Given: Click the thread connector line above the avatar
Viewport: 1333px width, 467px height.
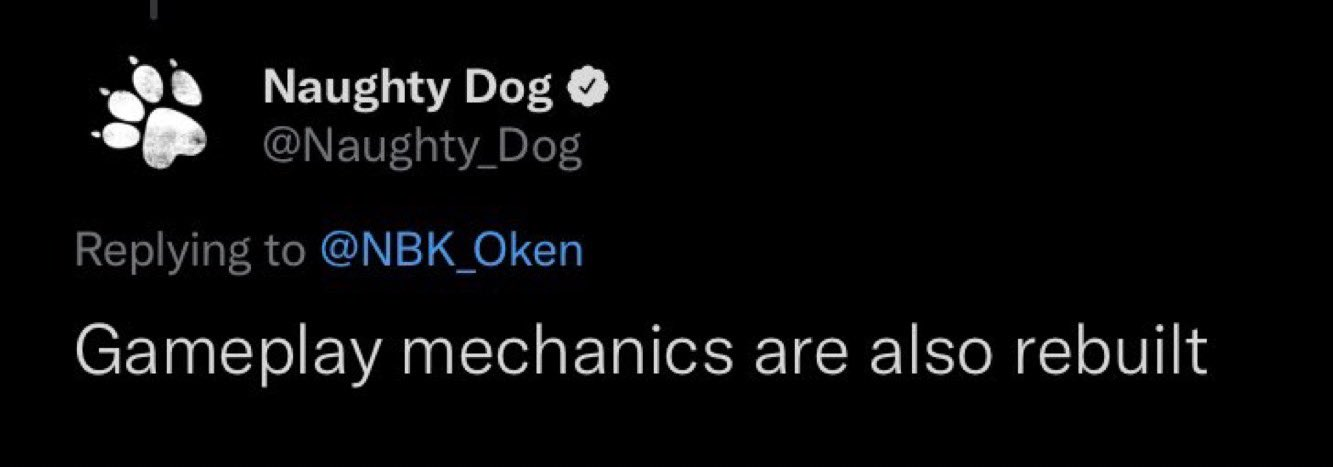Looking at the screenshot, I should [153, 8].
